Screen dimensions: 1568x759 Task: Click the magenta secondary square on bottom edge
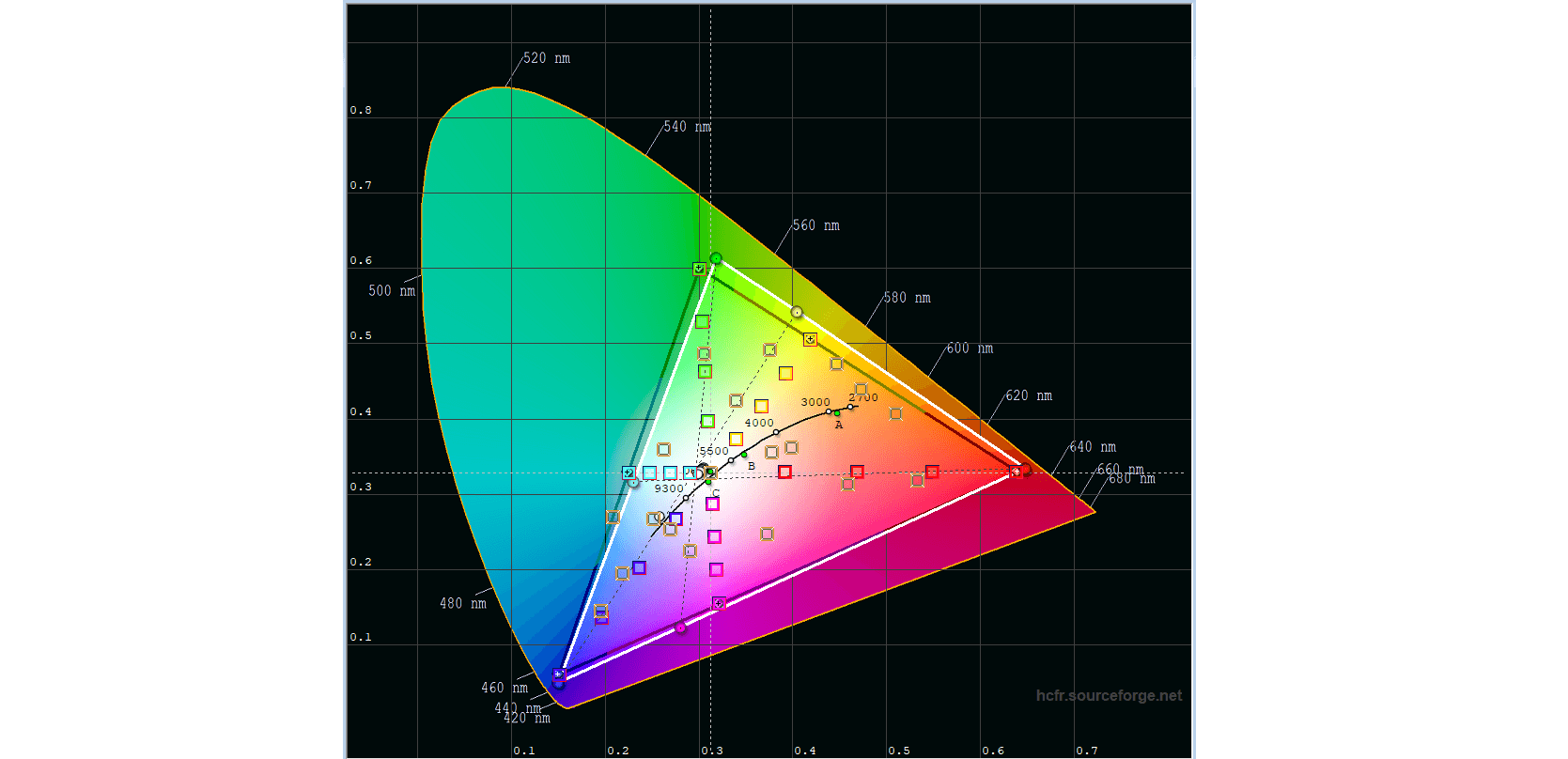[x=719, y=603]
